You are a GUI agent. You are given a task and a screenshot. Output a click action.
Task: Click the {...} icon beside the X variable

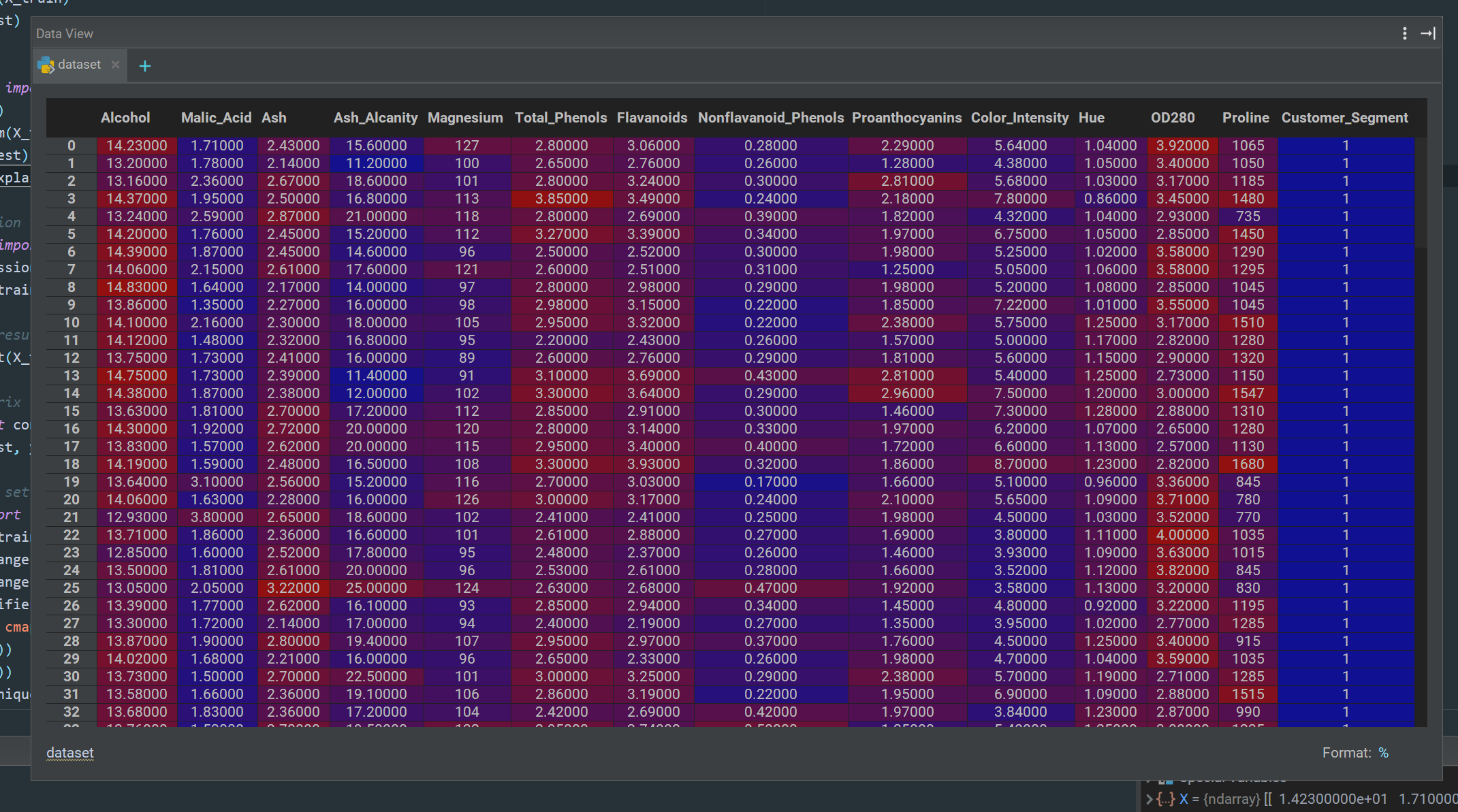click(x=1166, y=798)
